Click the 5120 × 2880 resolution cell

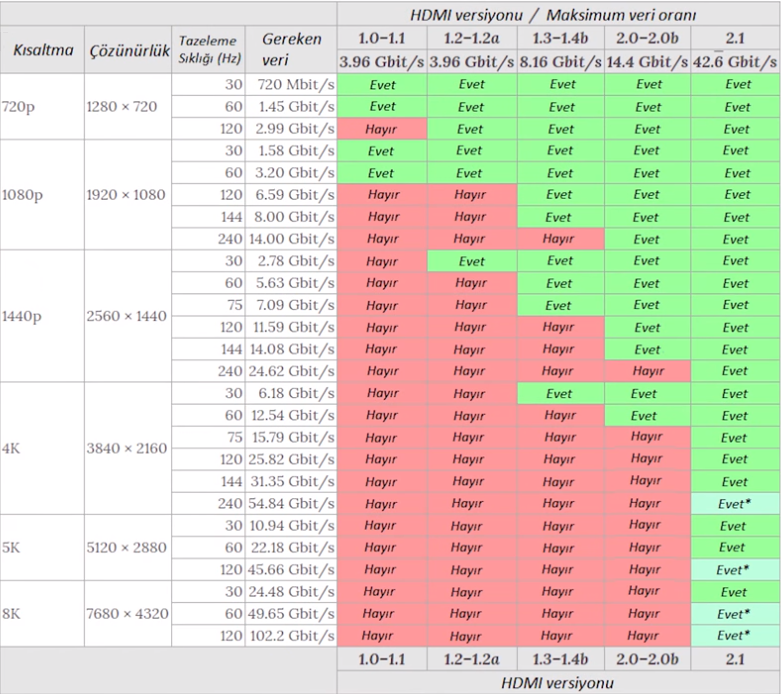(x=128, y=548)
